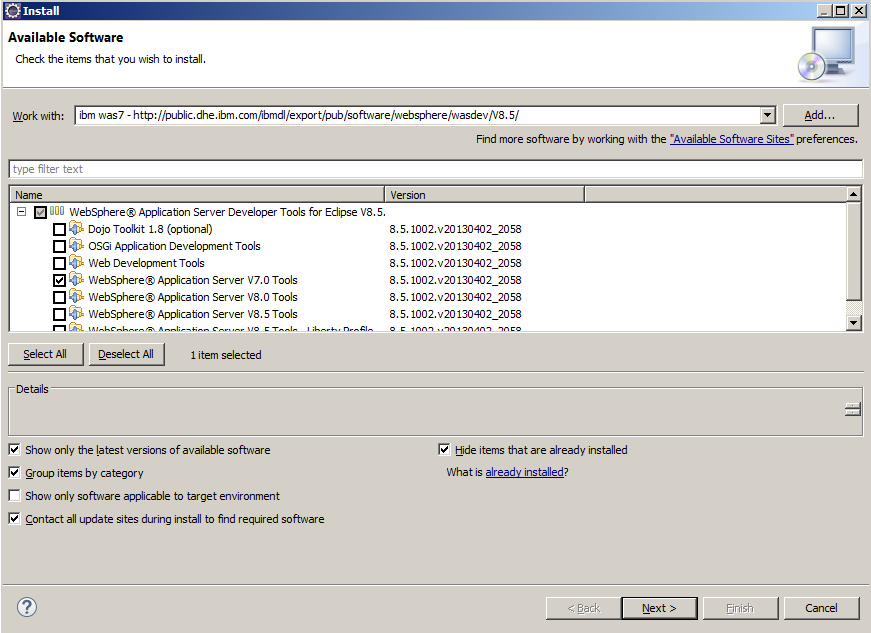Click the WebSphere V8.5 Tools feature icon
Screen dimensions: 871x633
pyautogui.click(x=77, y=314)
